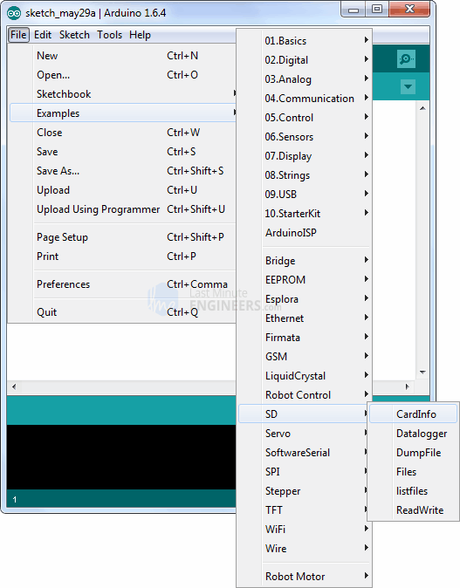The height and width of the screenshot is (588, 460).
Task: Choose New from the File menu
Action: 123,56
